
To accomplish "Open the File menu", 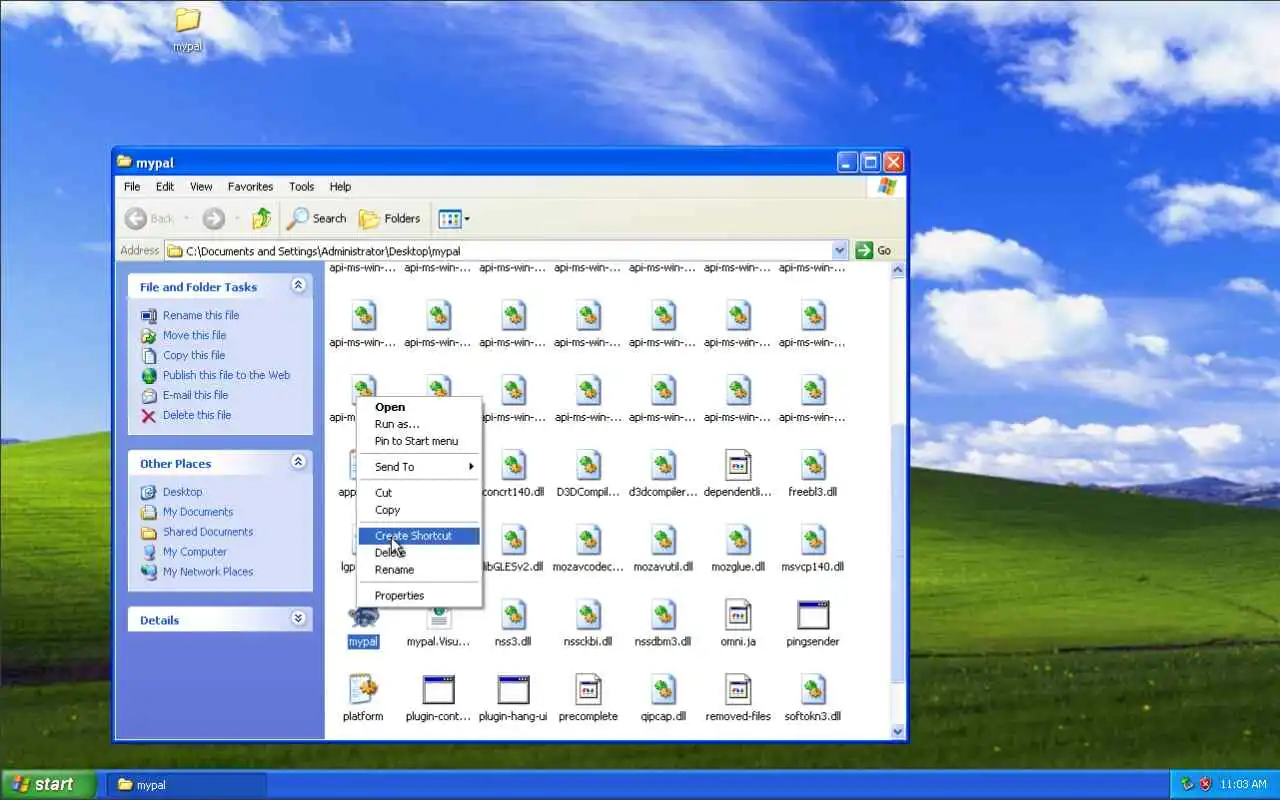I will (132, 186).
